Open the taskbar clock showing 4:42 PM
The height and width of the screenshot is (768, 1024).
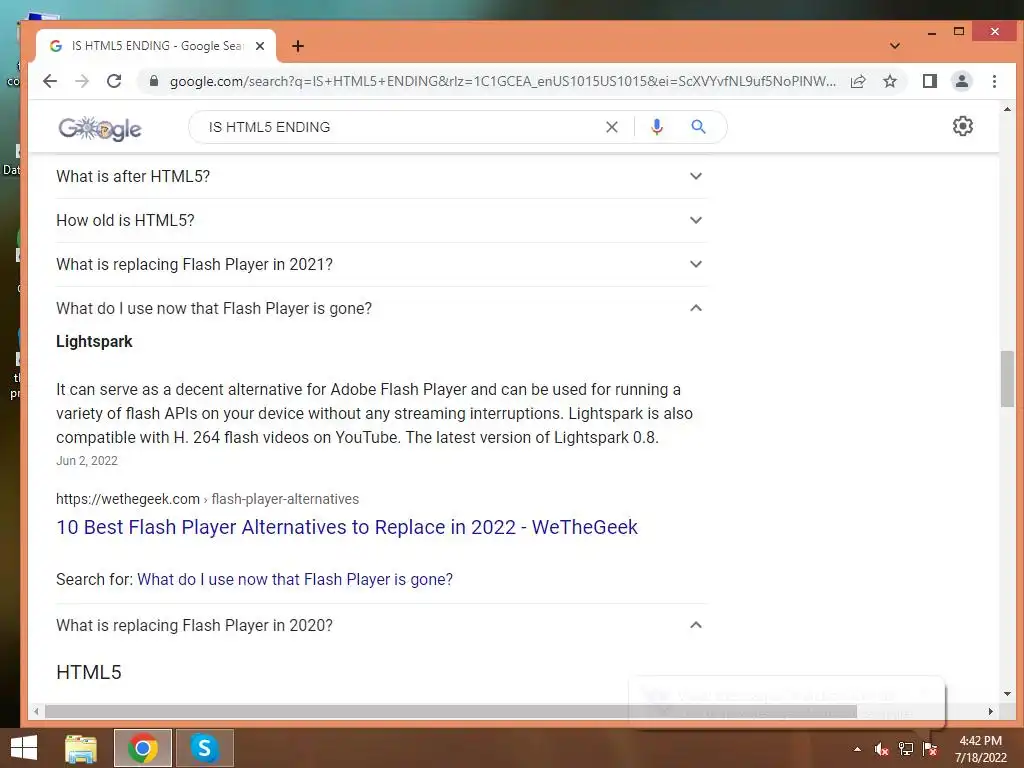tap(980, 749)
